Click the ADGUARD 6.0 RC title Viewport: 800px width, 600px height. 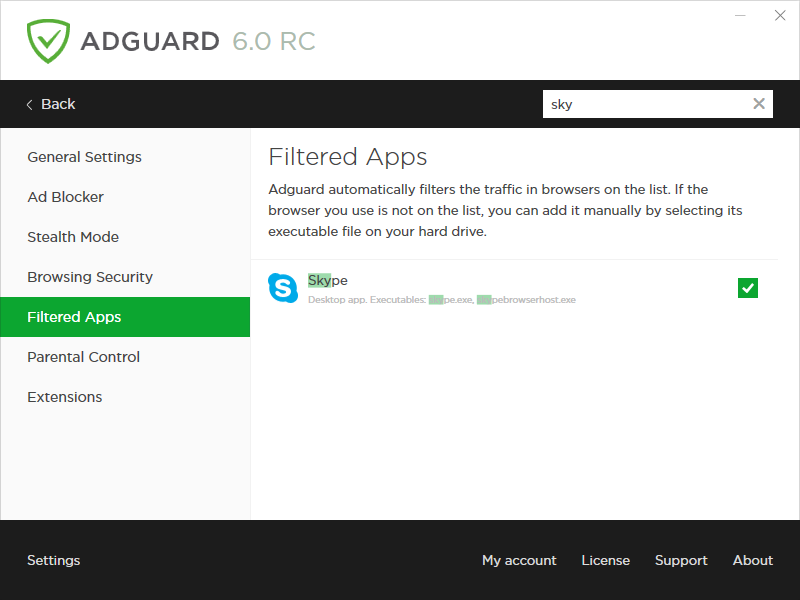point(198,41)
